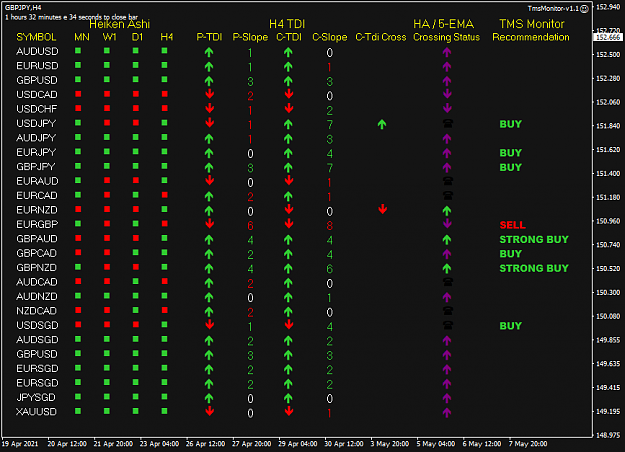Click the telephone icon in EURCAD row
625x452 pixels.
tap(448, 196)
